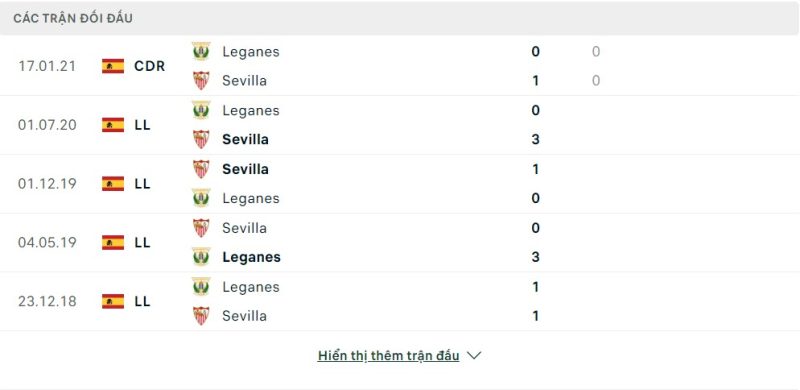Image resolution: width=800 pixels, height=390 pixels.
Task: Click Spain flag beside CDR
Action: pos(113,66)
